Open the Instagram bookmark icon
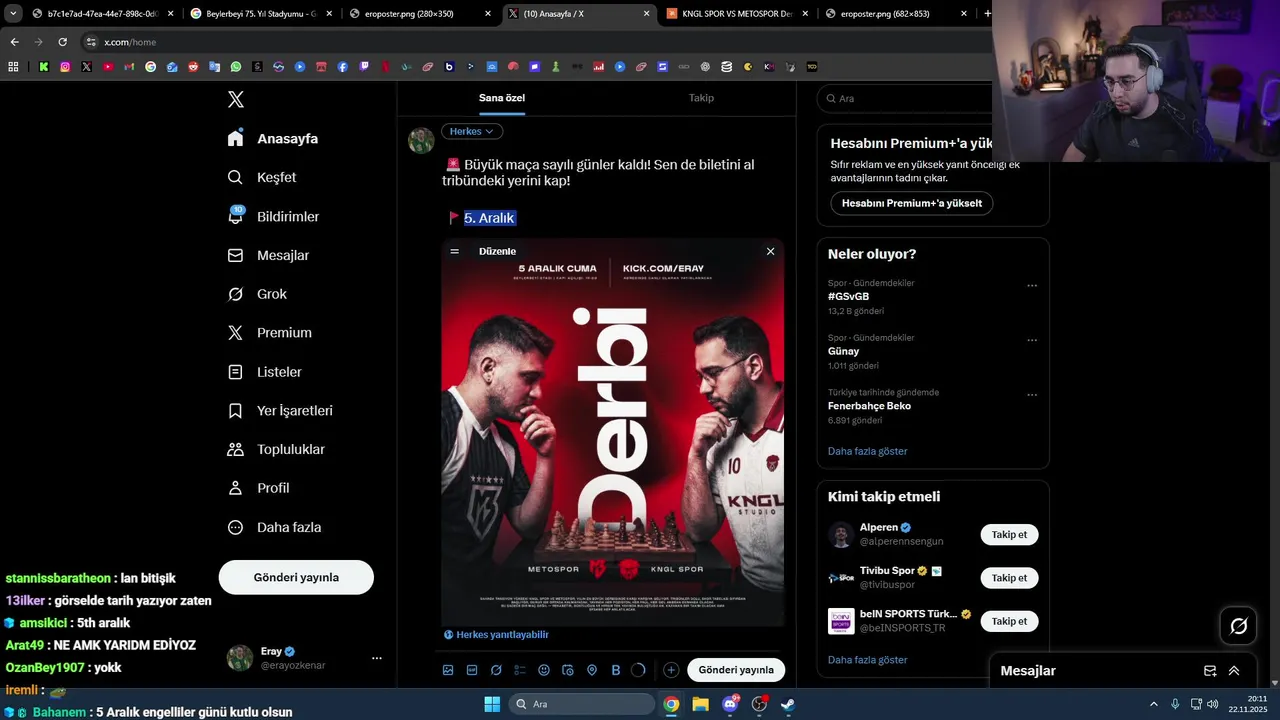This screenshot has height=720, width=1280. pyautogui.click(x=65, y=67)
